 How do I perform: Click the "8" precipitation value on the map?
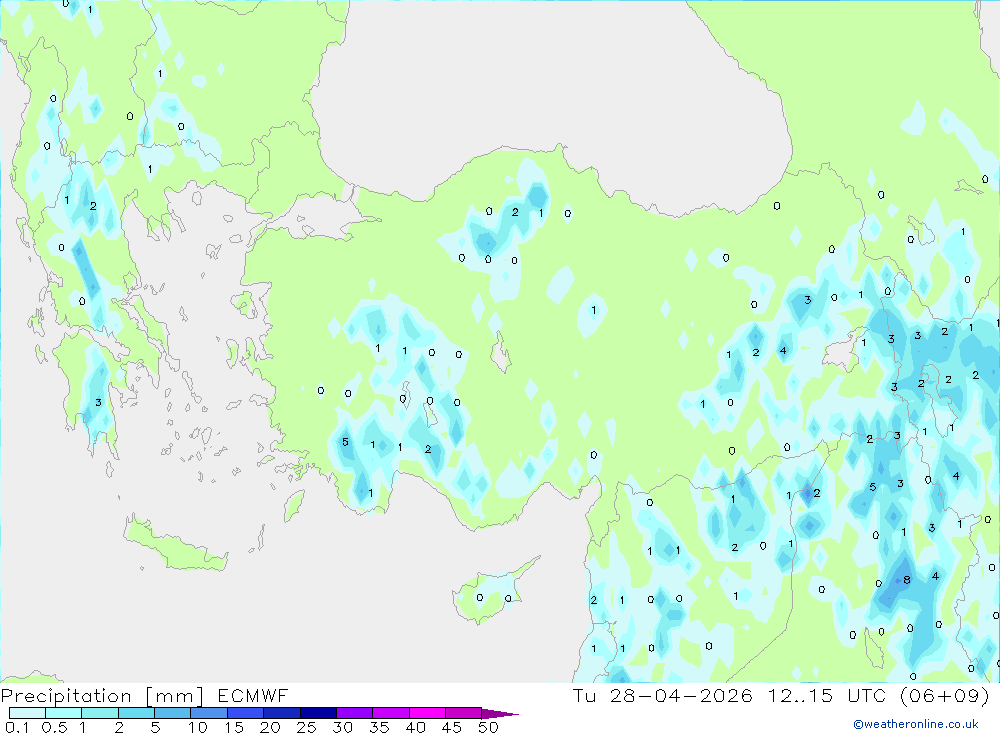click(x=907, y=580)
